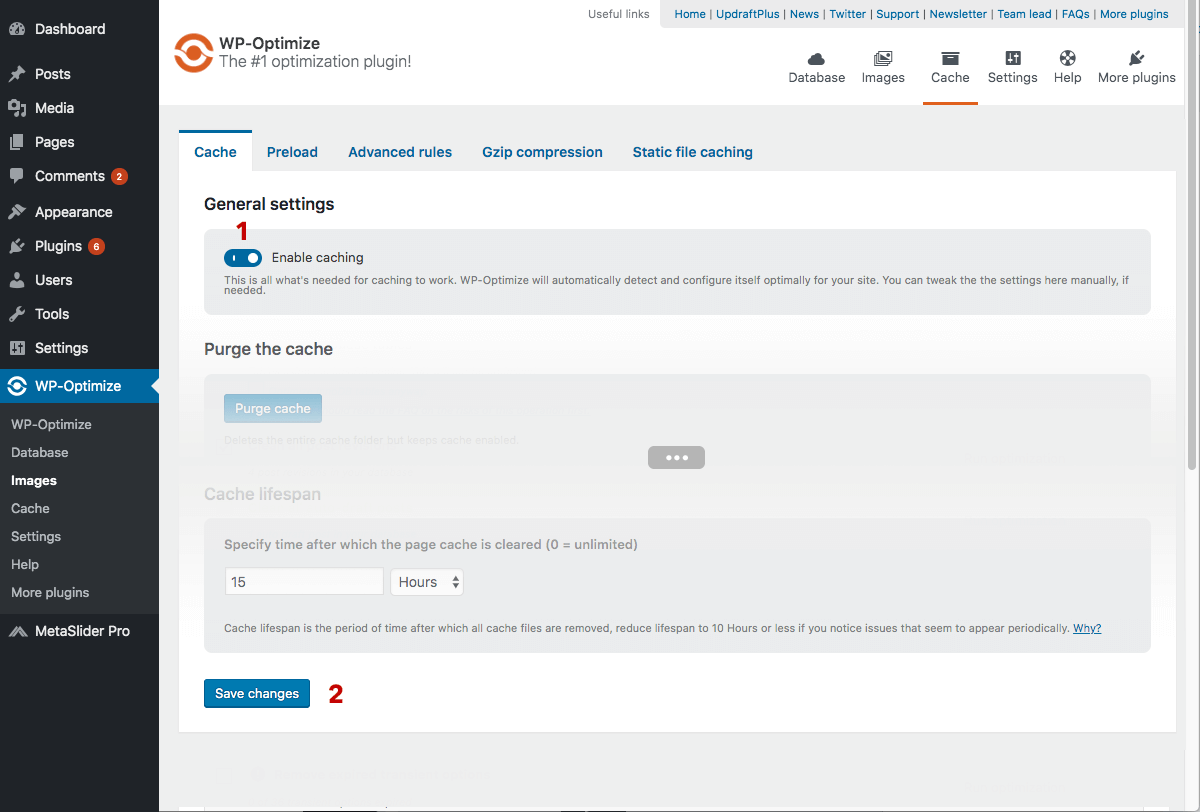Screen dimensions: 1200x812
Task: Click the cache lifespan value field
Action: (304, 582)
